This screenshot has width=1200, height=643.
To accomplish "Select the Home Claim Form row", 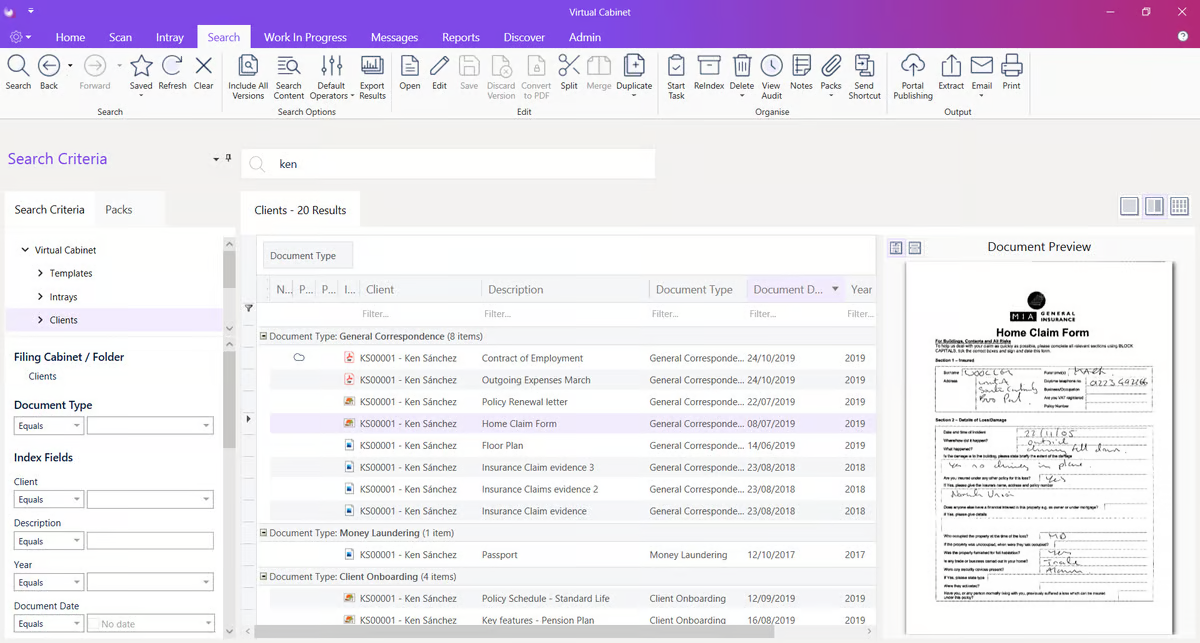I will 519,424.
